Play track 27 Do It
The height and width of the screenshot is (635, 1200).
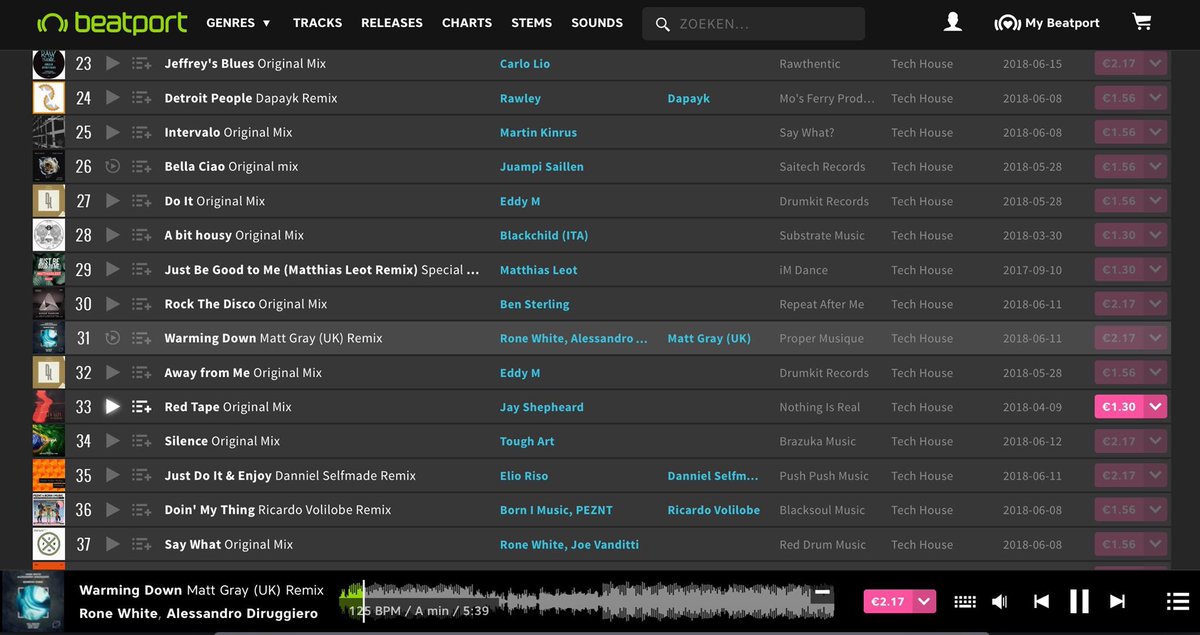[113, 201]
